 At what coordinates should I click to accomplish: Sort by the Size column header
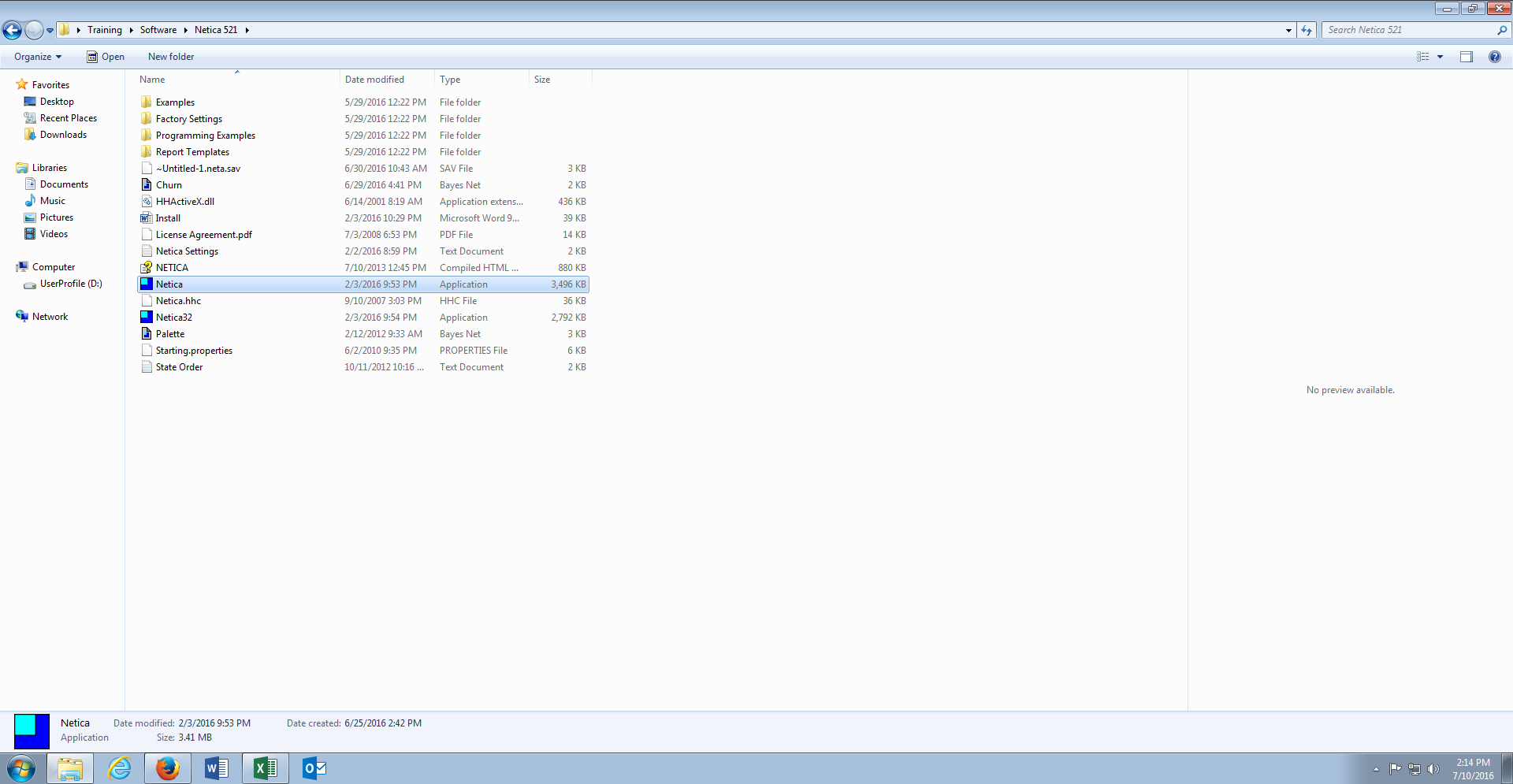560,80
